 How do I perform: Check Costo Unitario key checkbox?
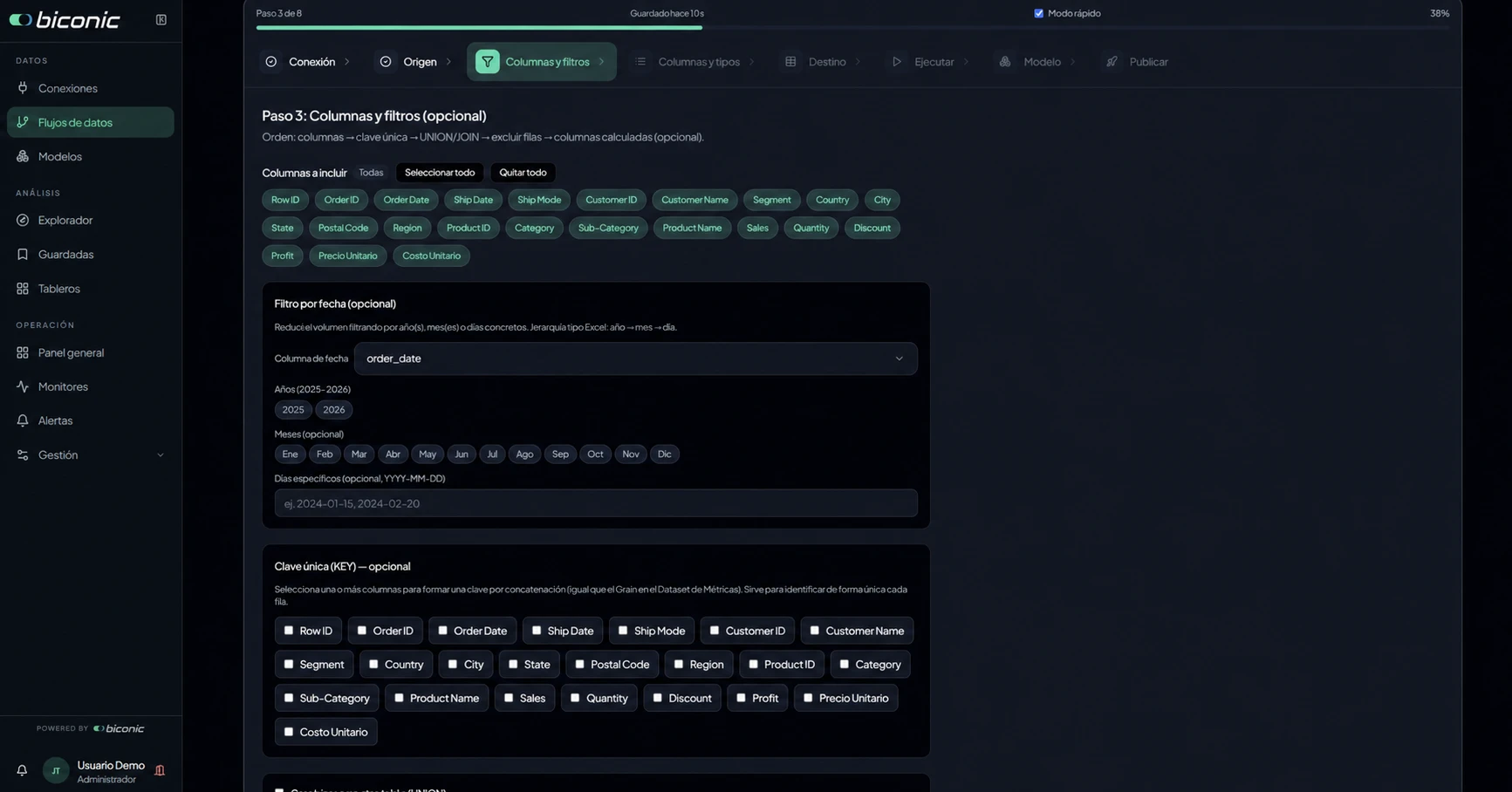(289, 732)
